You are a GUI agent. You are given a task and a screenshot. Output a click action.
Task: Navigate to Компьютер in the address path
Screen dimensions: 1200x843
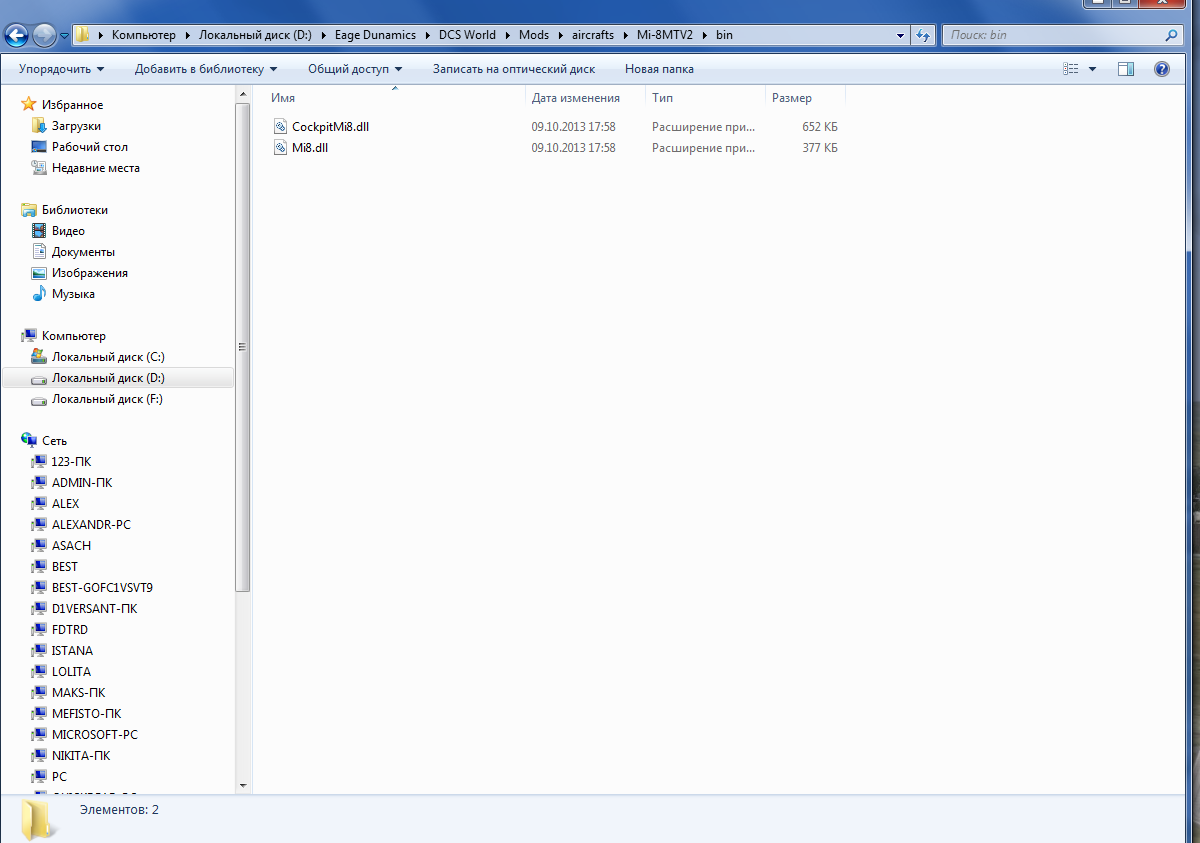coord(143,35)
